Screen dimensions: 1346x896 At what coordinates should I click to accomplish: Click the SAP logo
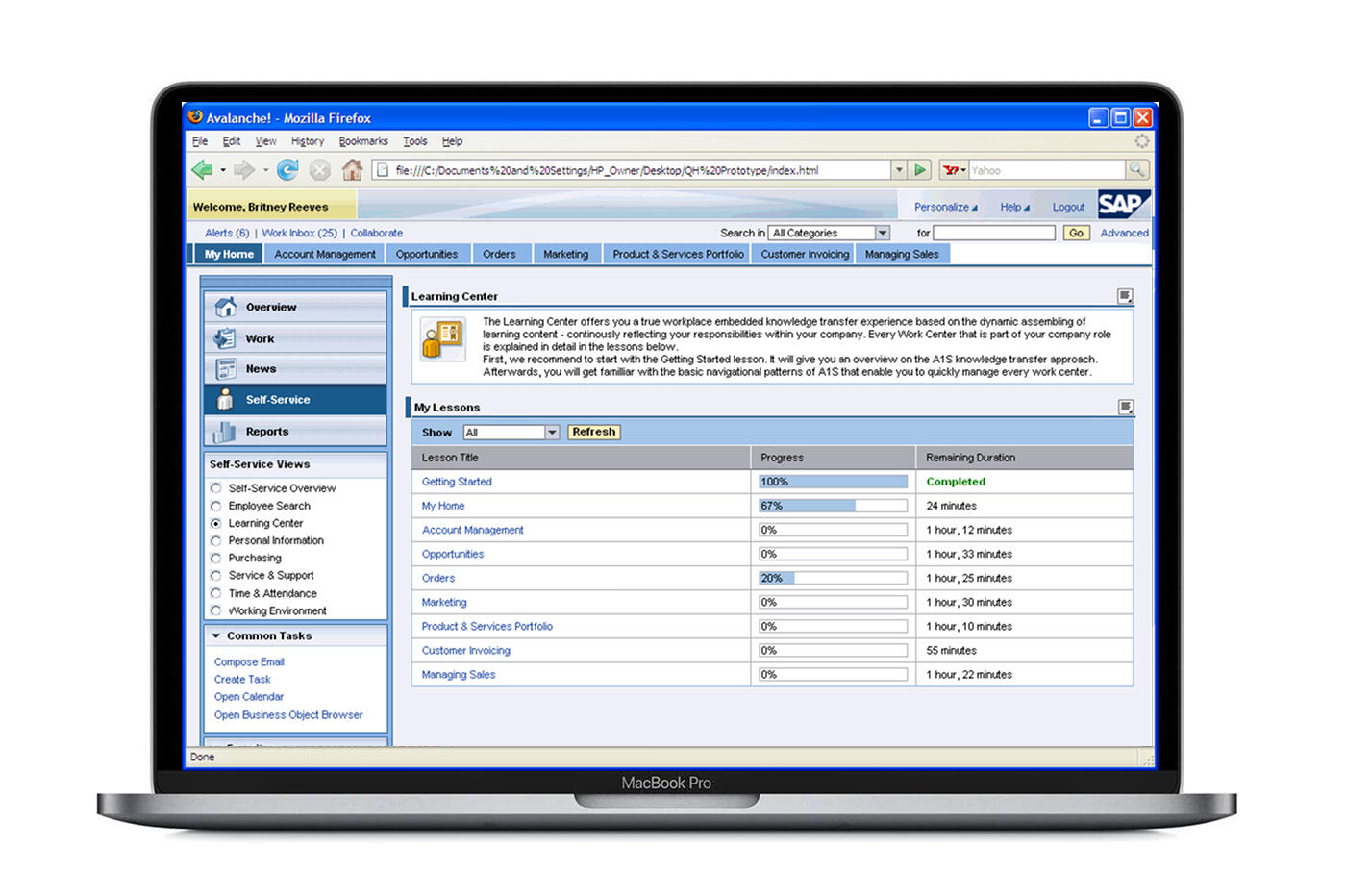(x=1121, y=205)
